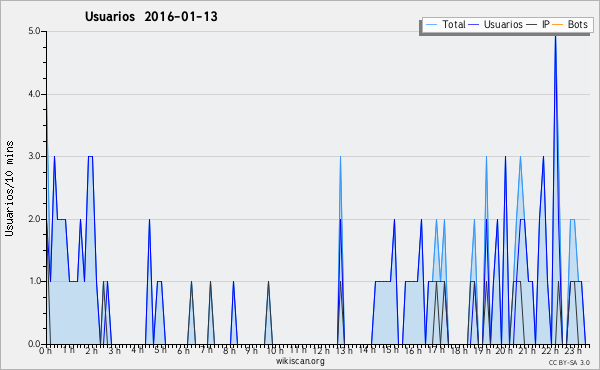600x370 pixels.
Task: Click the "3.0" y-axis value
Action: click(35, 156)
